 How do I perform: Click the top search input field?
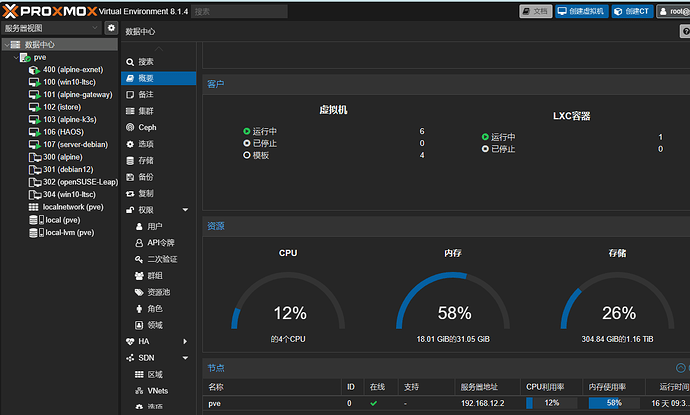(240, 11)
